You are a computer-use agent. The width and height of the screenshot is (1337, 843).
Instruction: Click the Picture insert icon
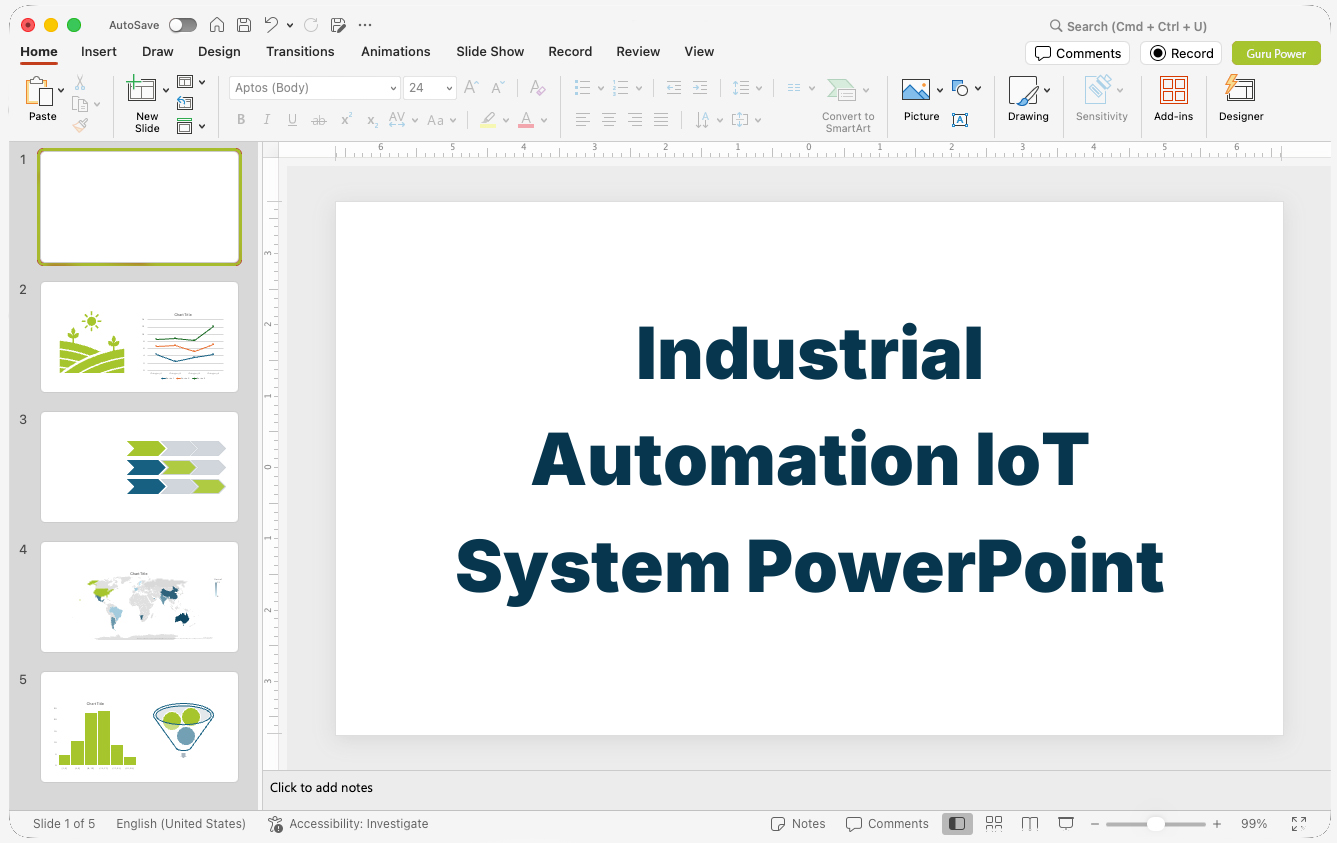pos(916,90)
